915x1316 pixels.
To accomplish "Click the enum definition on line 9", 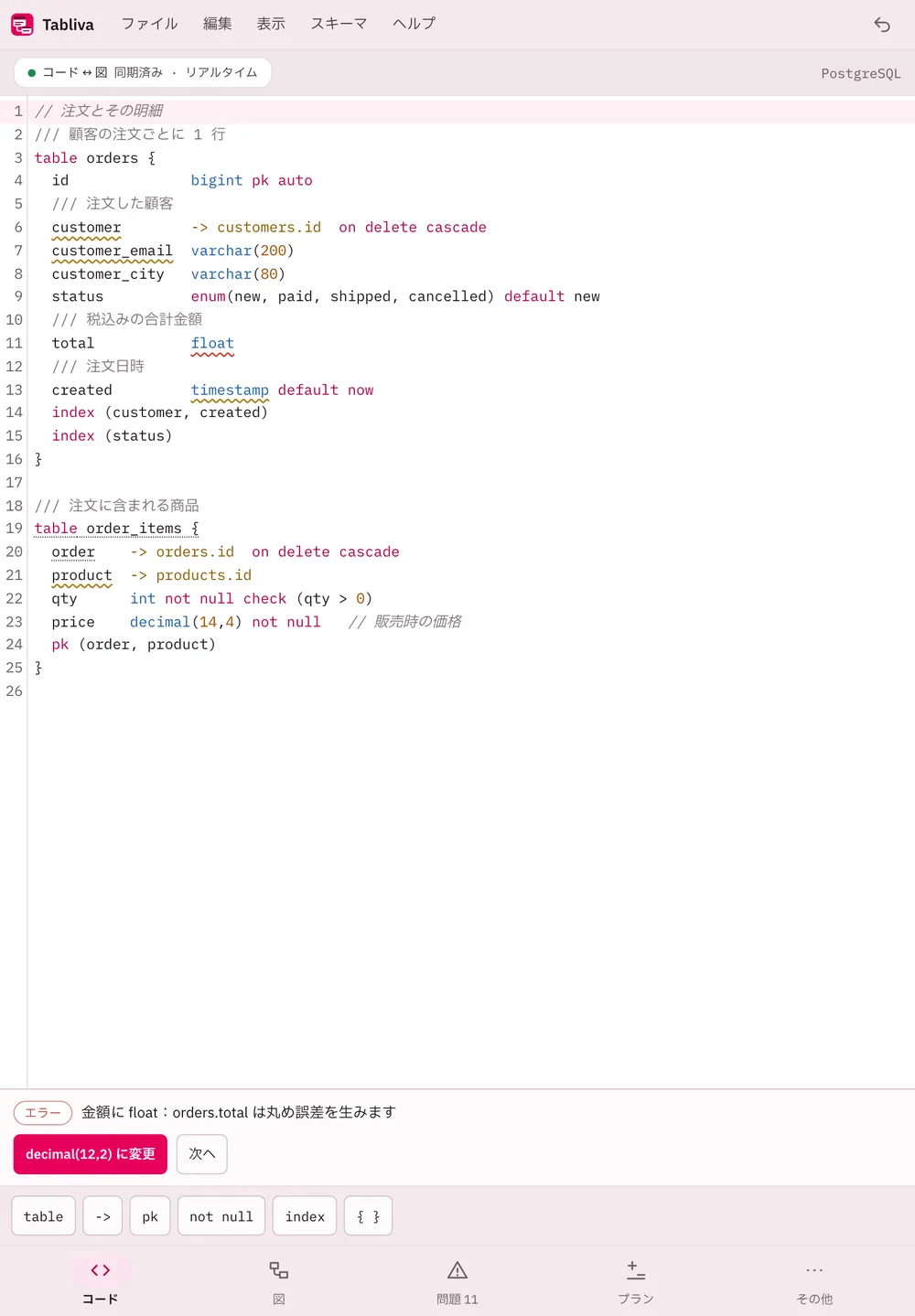I will point(342,296).
